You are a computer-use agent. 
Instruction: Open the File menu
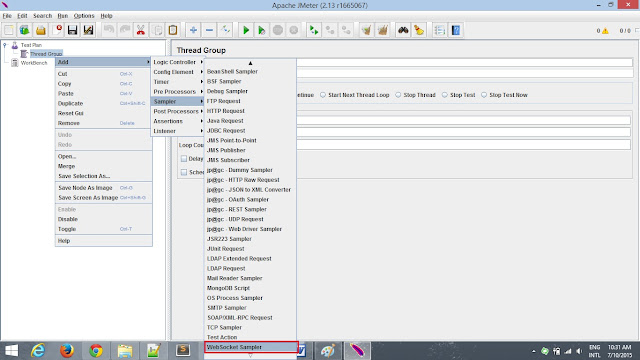coord(7,16)
